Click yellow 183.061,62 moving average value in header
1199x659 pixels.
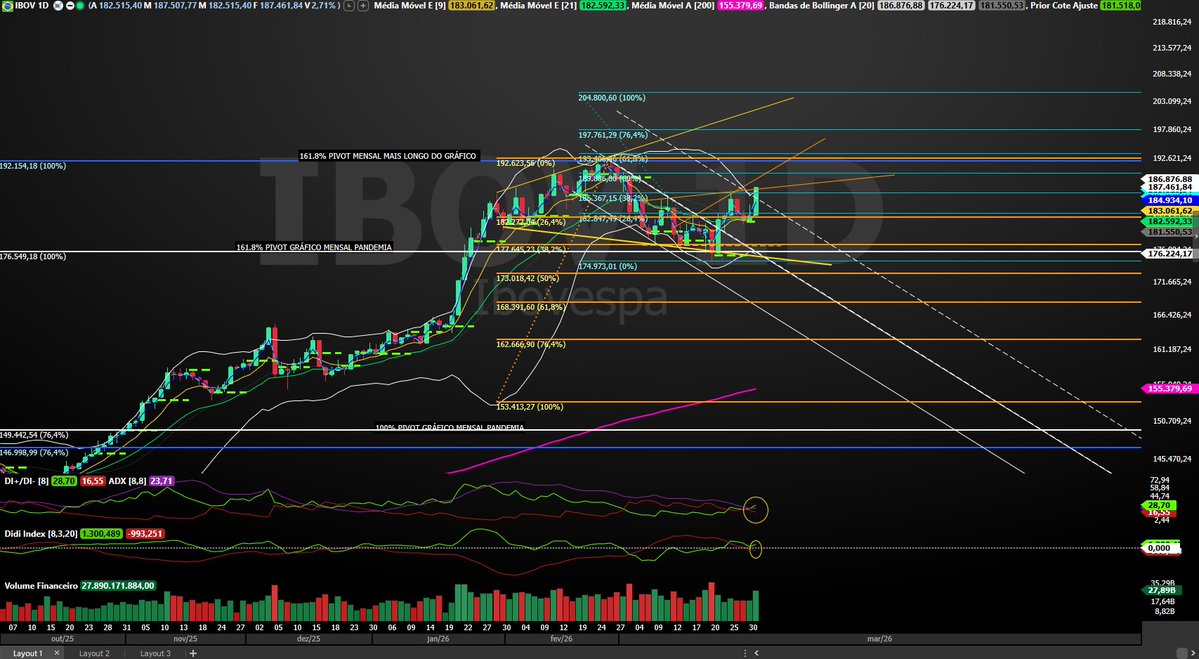point(470,5)
